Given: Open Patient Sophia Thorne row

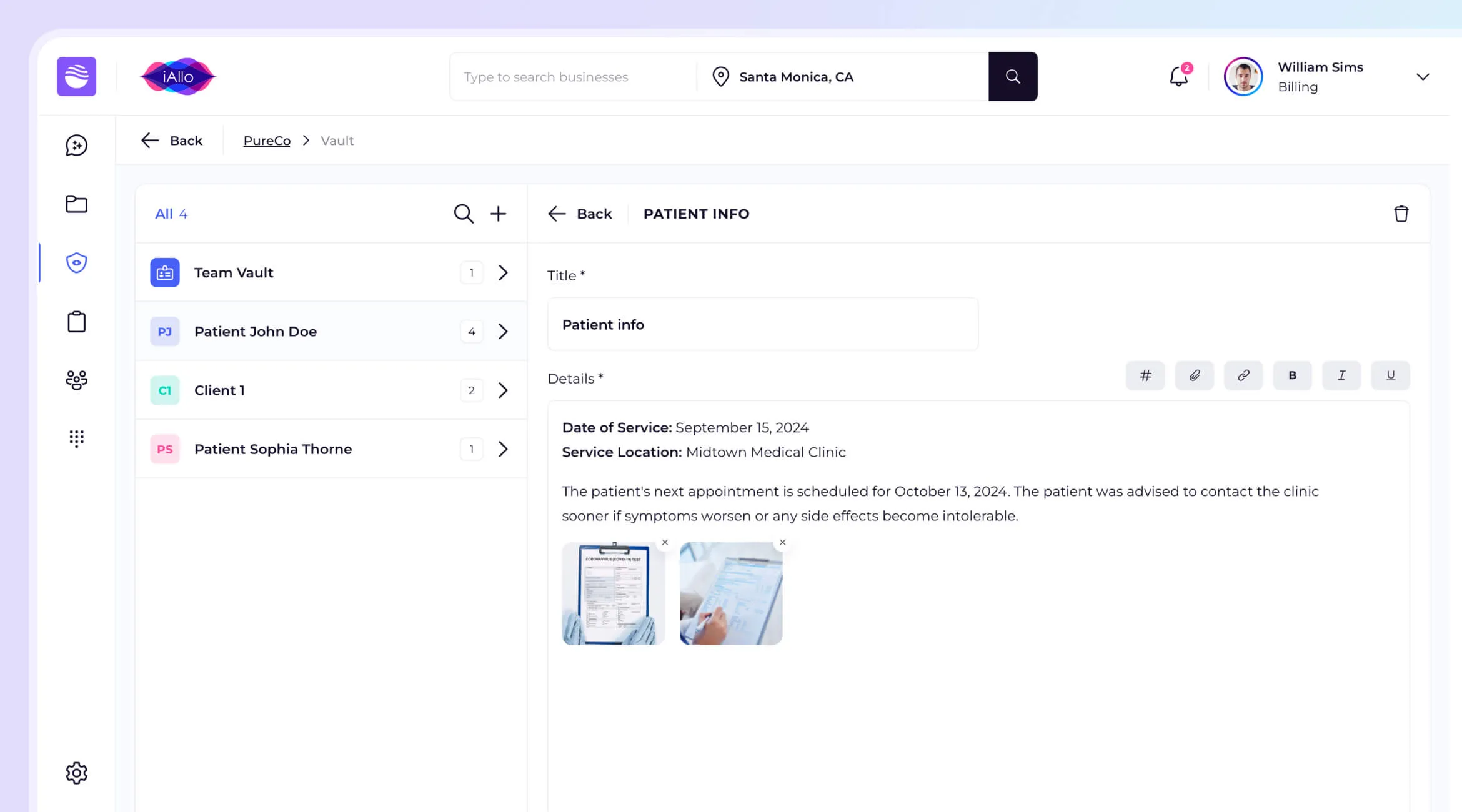Looking at the screenshot, I should click(x=331, y=448).
